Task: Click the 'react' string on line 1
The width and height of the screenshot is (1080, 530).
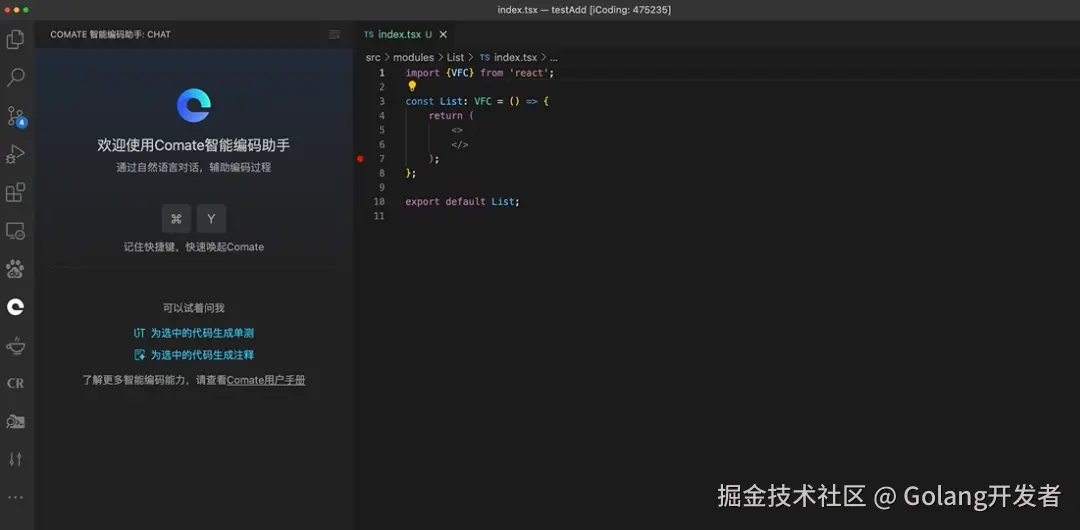Action: coord(528,72)
